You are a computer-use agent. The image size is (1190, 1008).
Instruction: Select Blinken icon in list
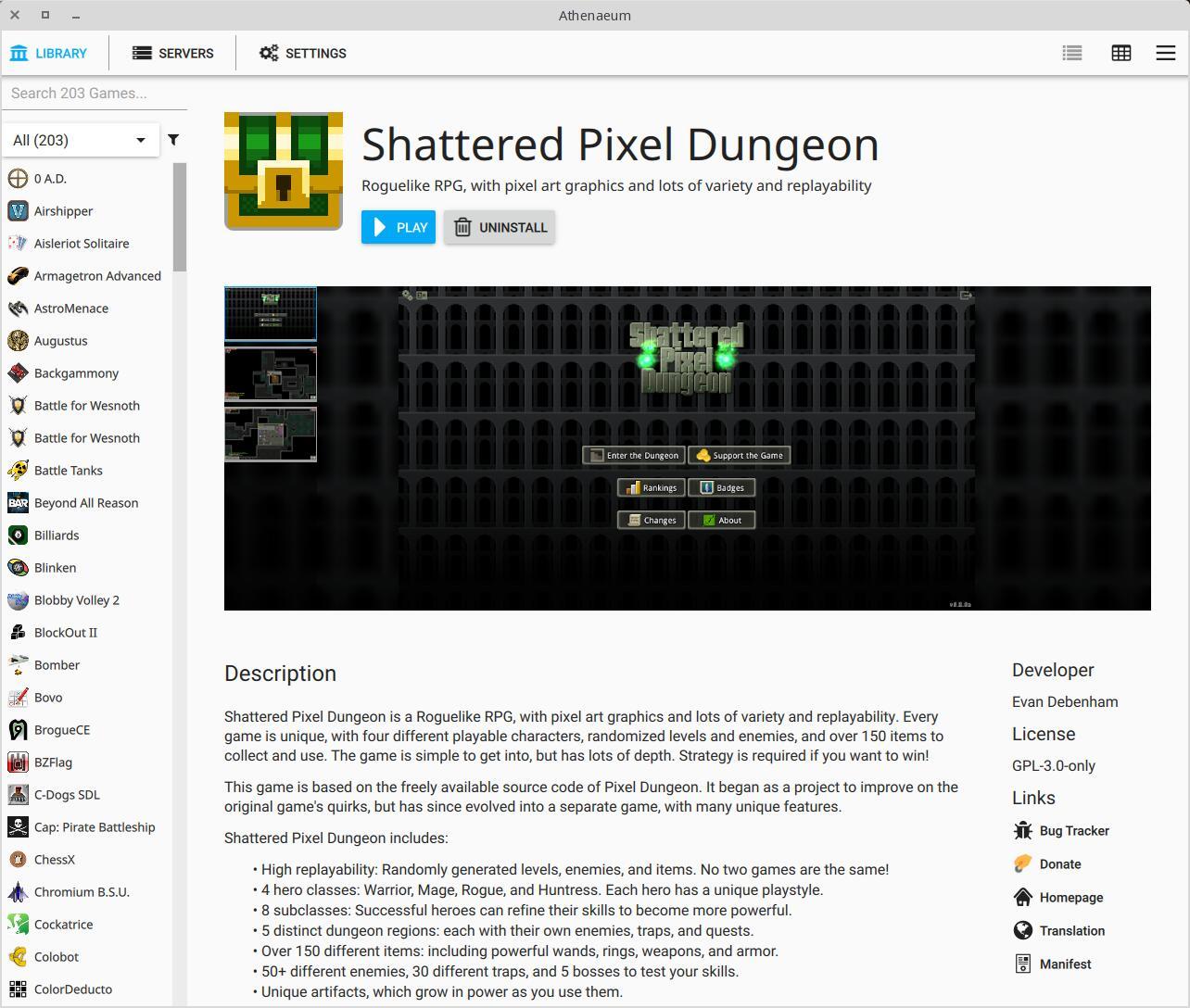(x=18, y=567)
